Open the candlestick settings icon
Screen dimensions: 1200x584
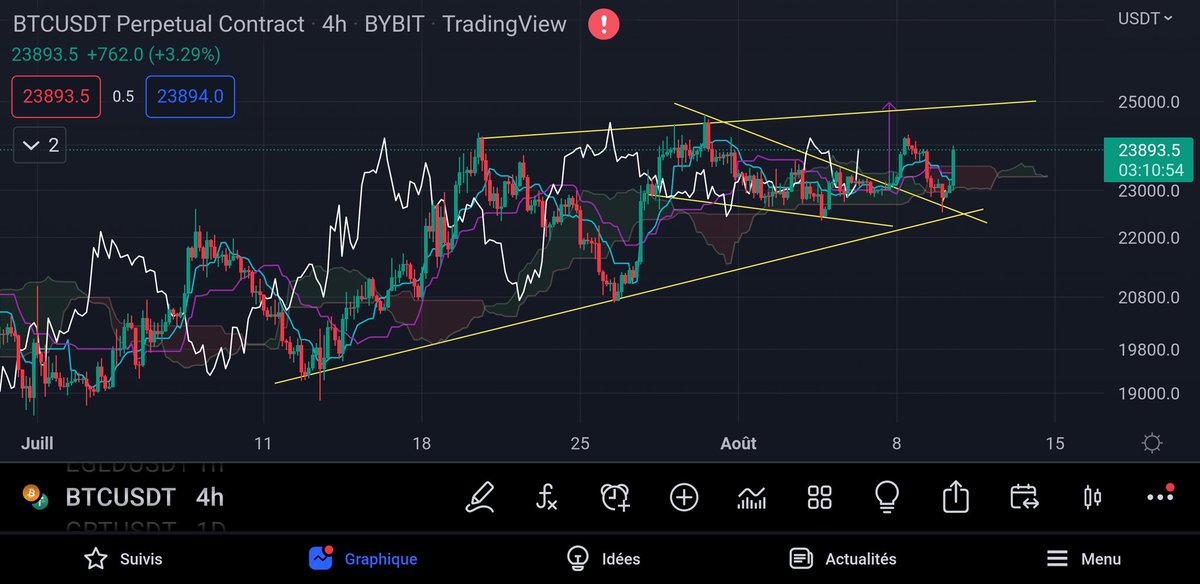click(1092, 497)
